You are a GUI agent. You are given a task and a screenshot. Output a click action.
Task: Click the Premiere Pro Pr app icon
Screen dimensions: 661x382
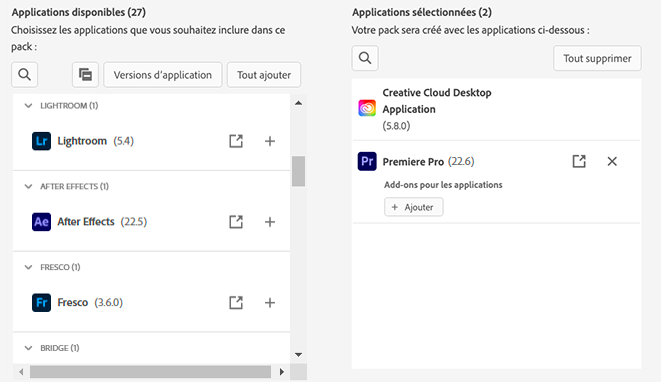point(367,161)
